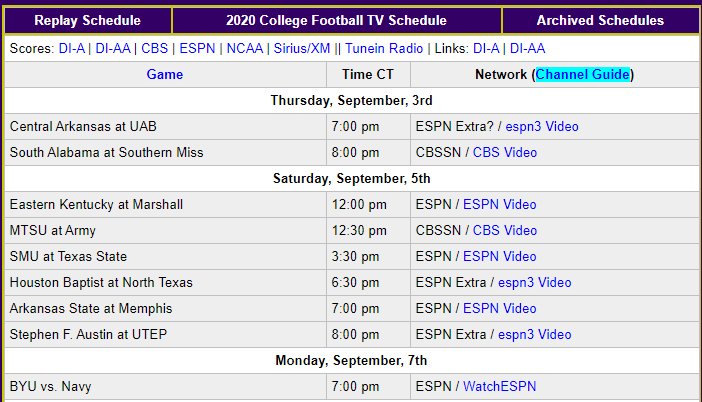Open the DI-A scores link

tap(72, 48)
